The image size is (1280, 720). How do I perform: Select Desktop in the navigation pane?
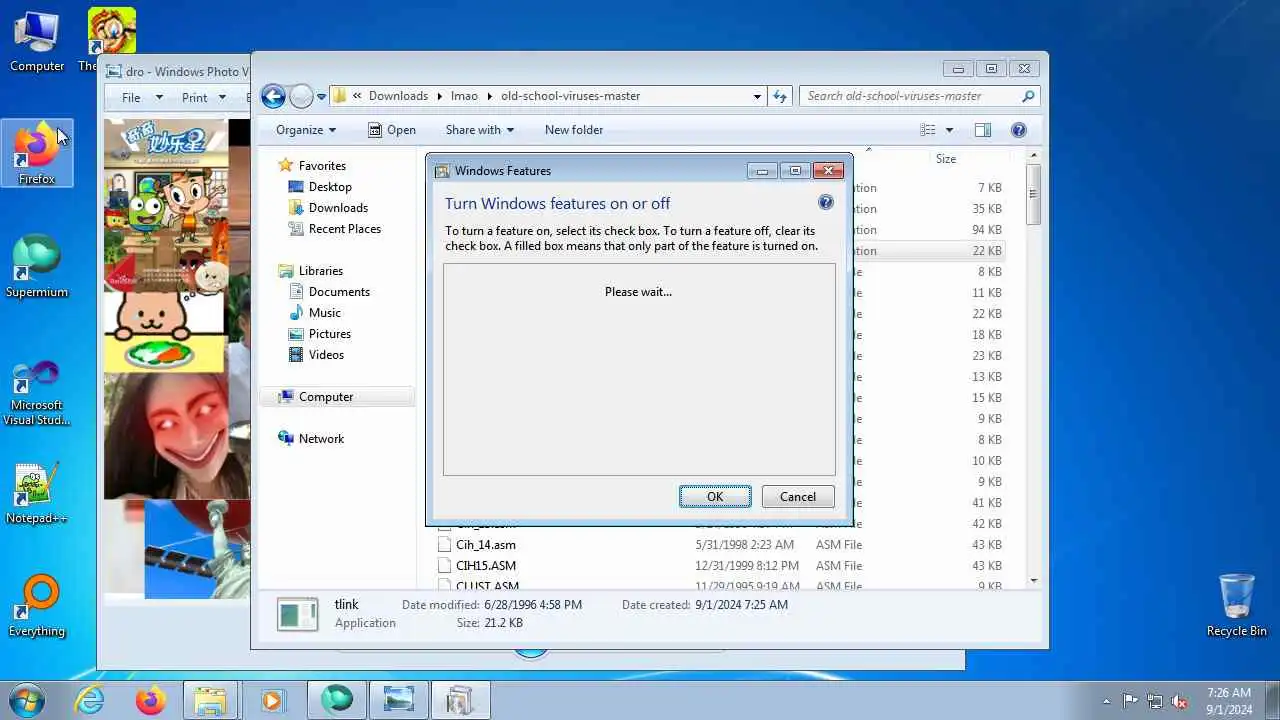330,187
